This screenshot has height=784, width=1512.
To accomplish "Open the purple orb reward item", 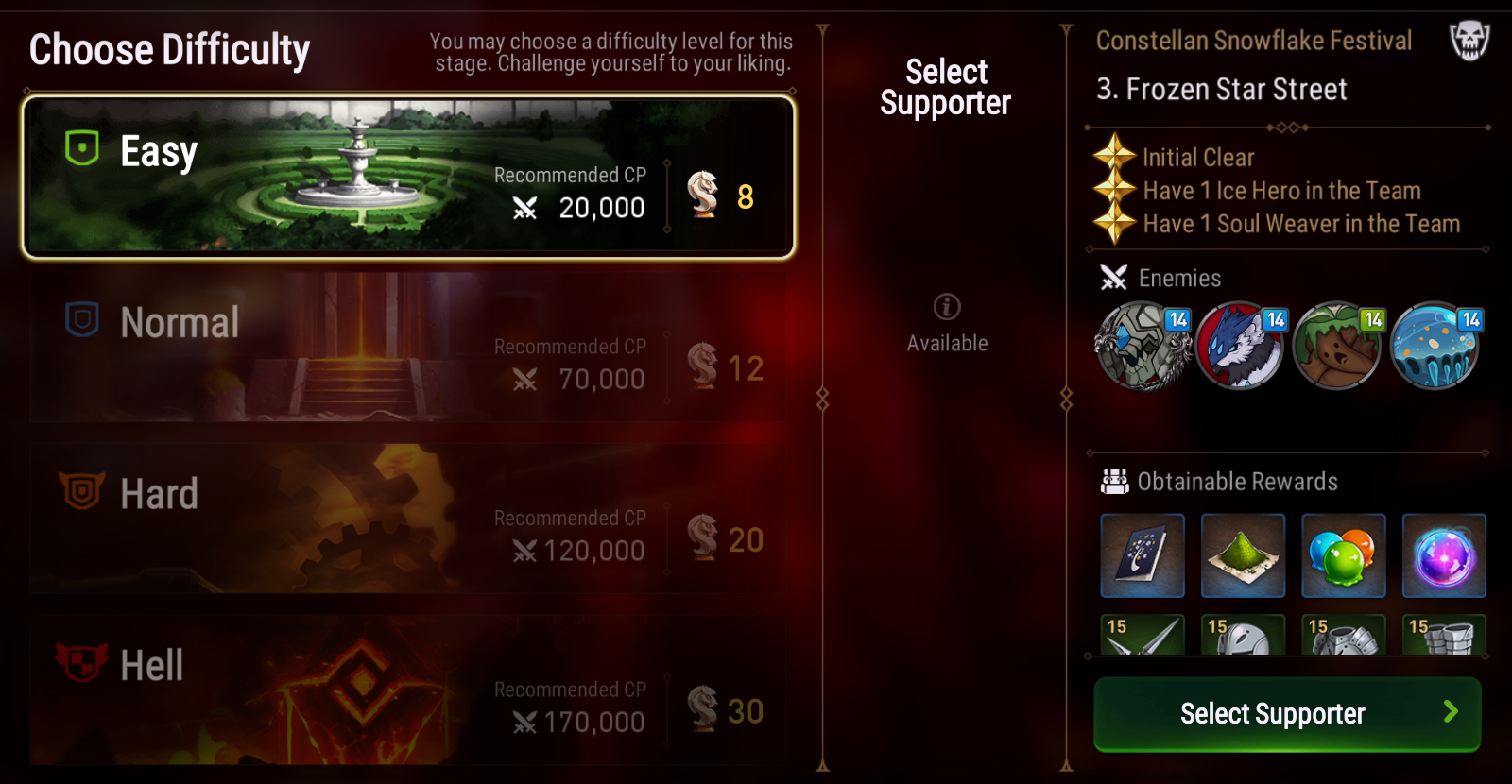I will click(x=1444, y=555).
